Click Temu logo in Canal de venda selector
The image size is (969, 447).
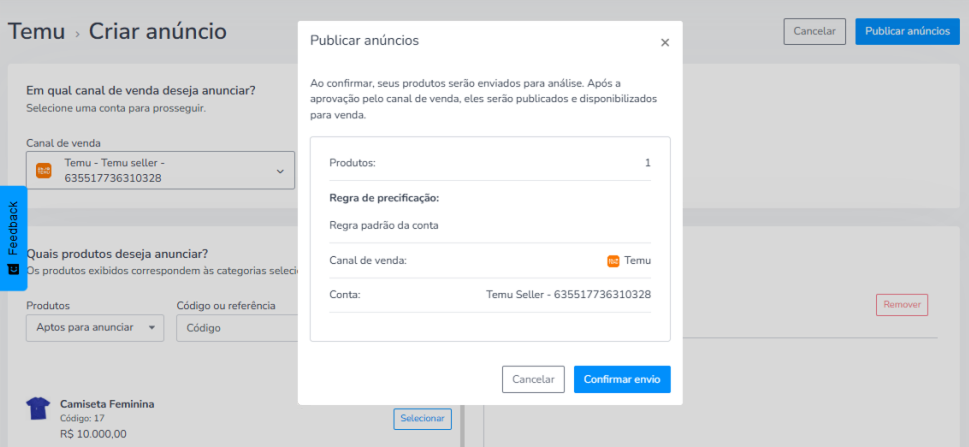(x=43, y=171)
